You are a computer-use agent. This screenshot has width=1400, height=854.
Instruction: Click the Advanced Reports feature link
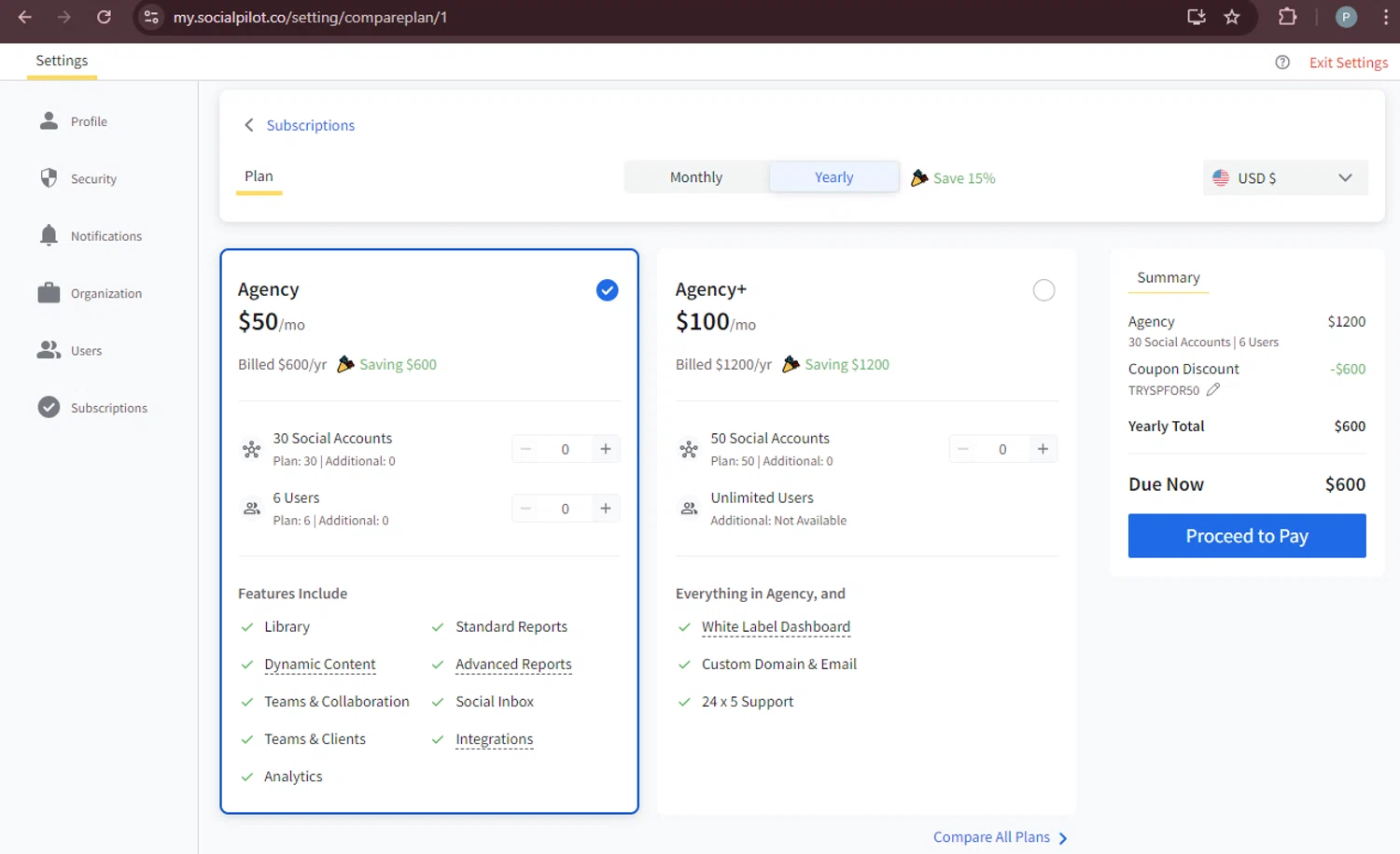click(513, 665)
